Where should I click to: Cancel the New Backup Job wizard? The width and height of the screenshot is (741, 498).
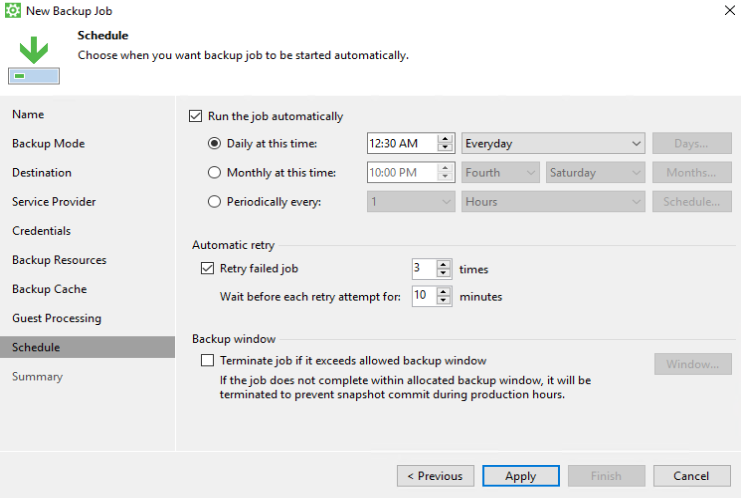tap(691, 476)
